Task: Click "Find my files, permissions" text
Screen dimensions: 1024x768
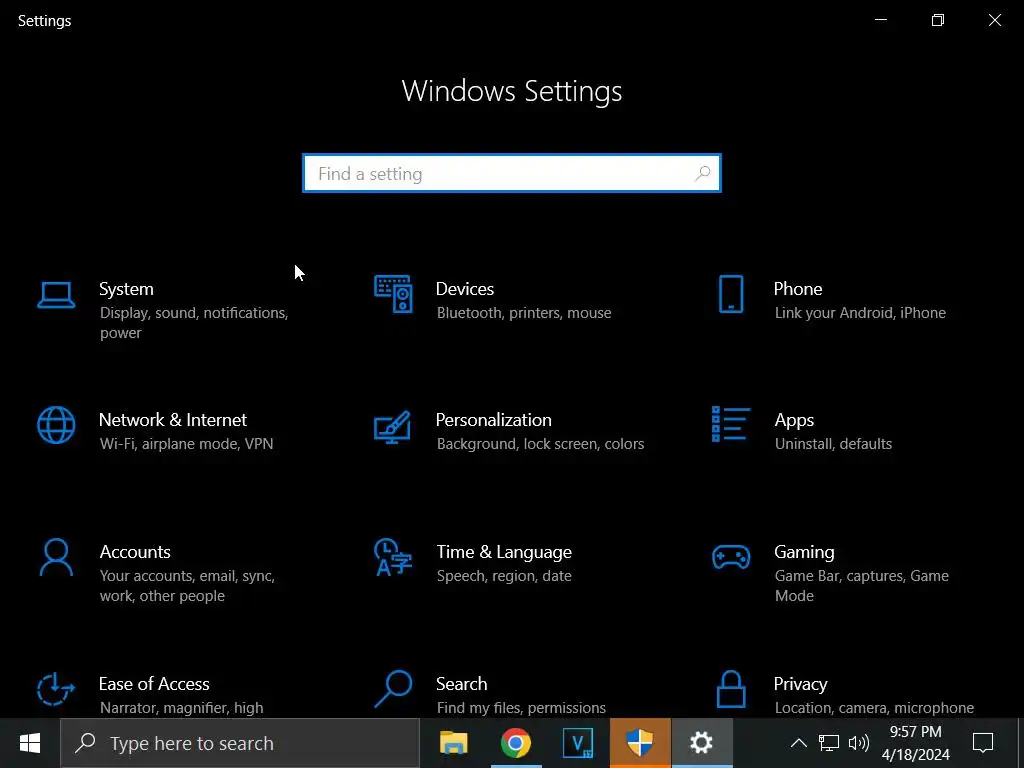Action: 521,708
